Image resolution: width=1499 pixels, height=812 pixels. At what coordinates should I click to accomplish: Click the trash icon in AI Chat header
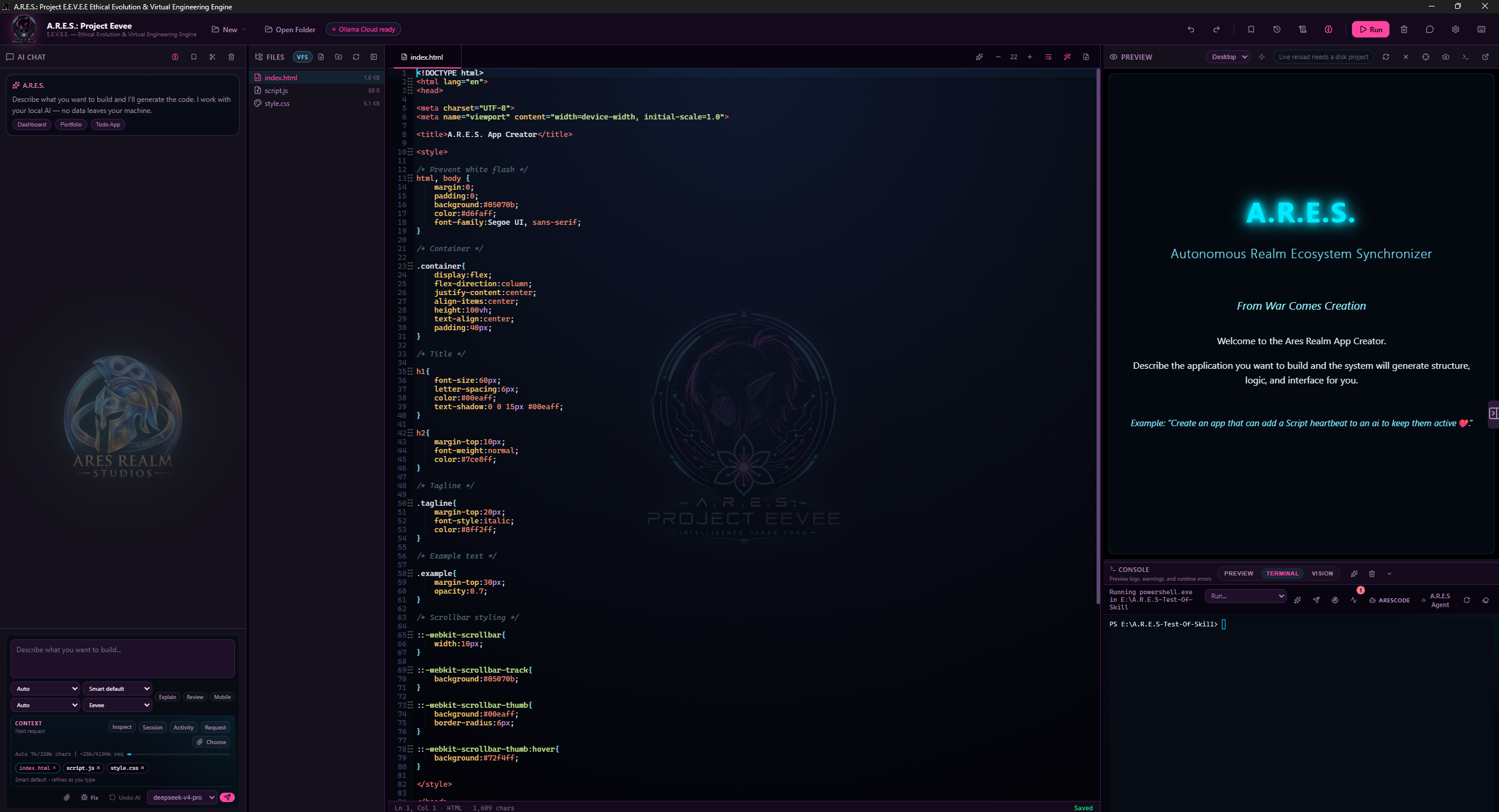(x=231, y=57)
